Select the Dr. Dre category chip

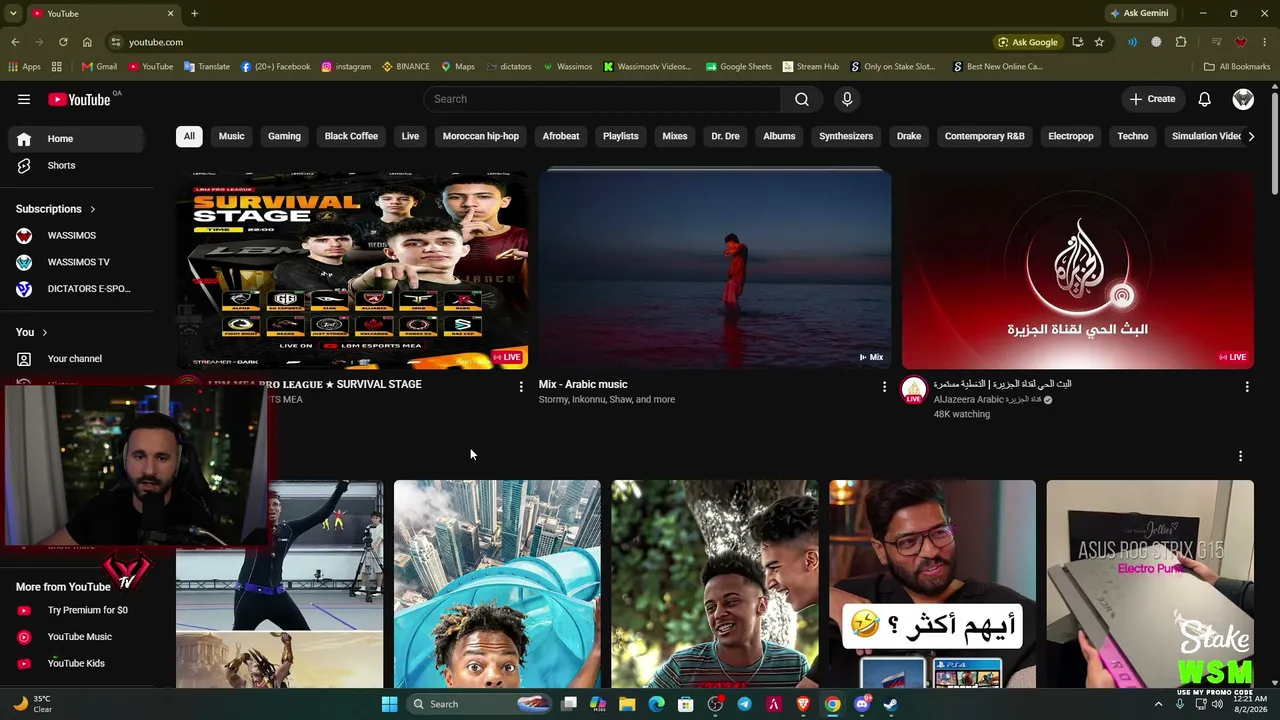coord(725,136)
